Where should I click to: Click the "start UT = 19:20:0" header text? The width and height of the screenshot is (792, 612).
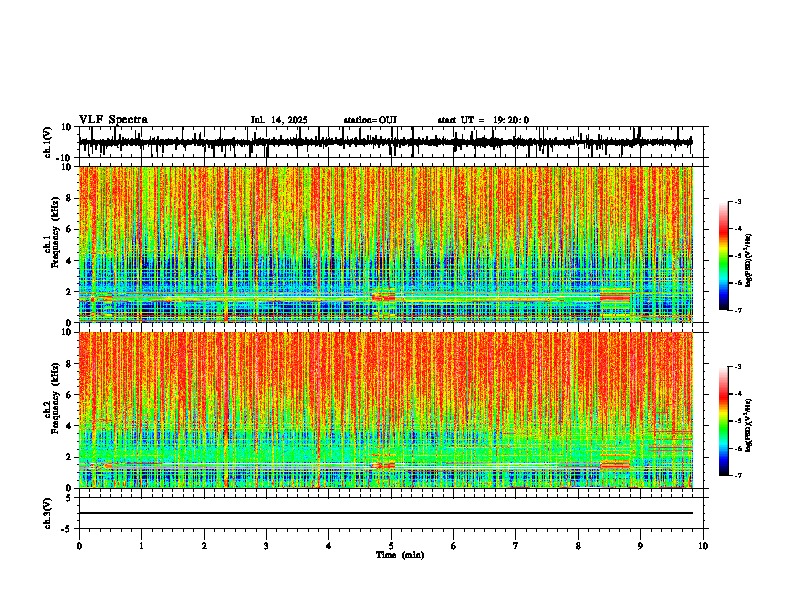tap(483, 120)
